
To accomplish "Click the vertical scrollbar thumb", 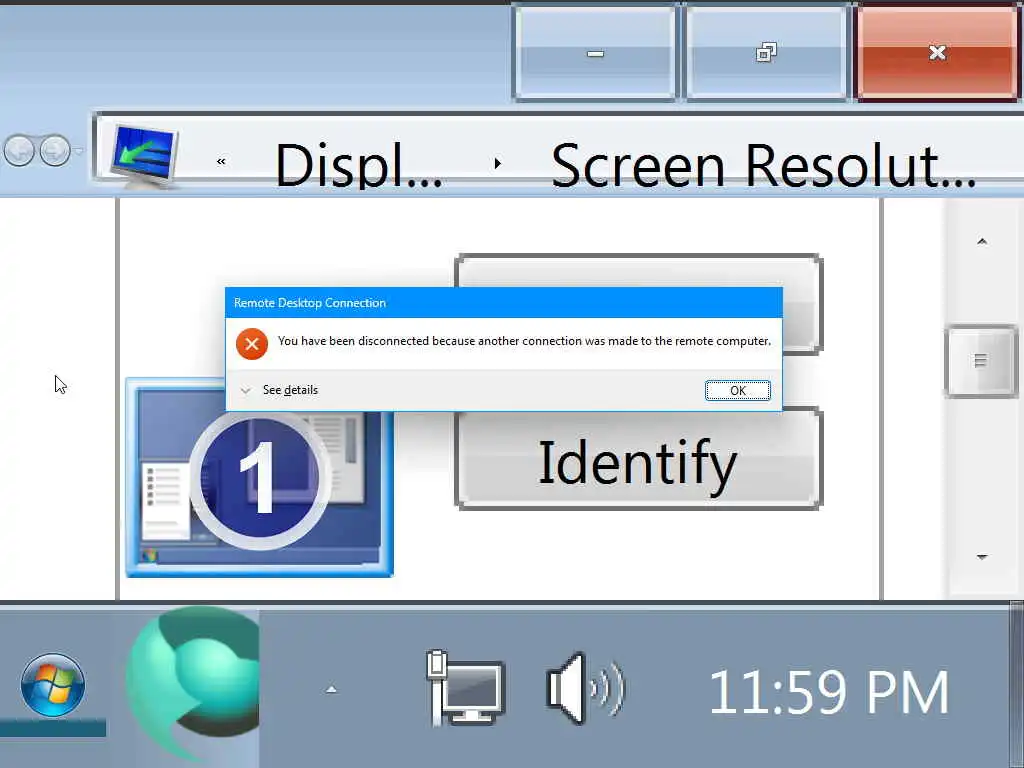I will [x=981, y=360].
